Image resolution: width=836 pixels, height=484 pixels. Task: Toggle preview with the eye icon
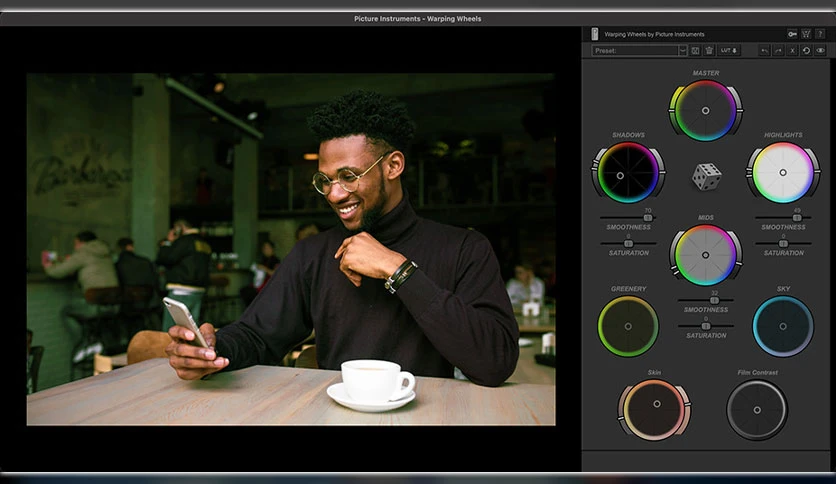(x=820, y=51)
